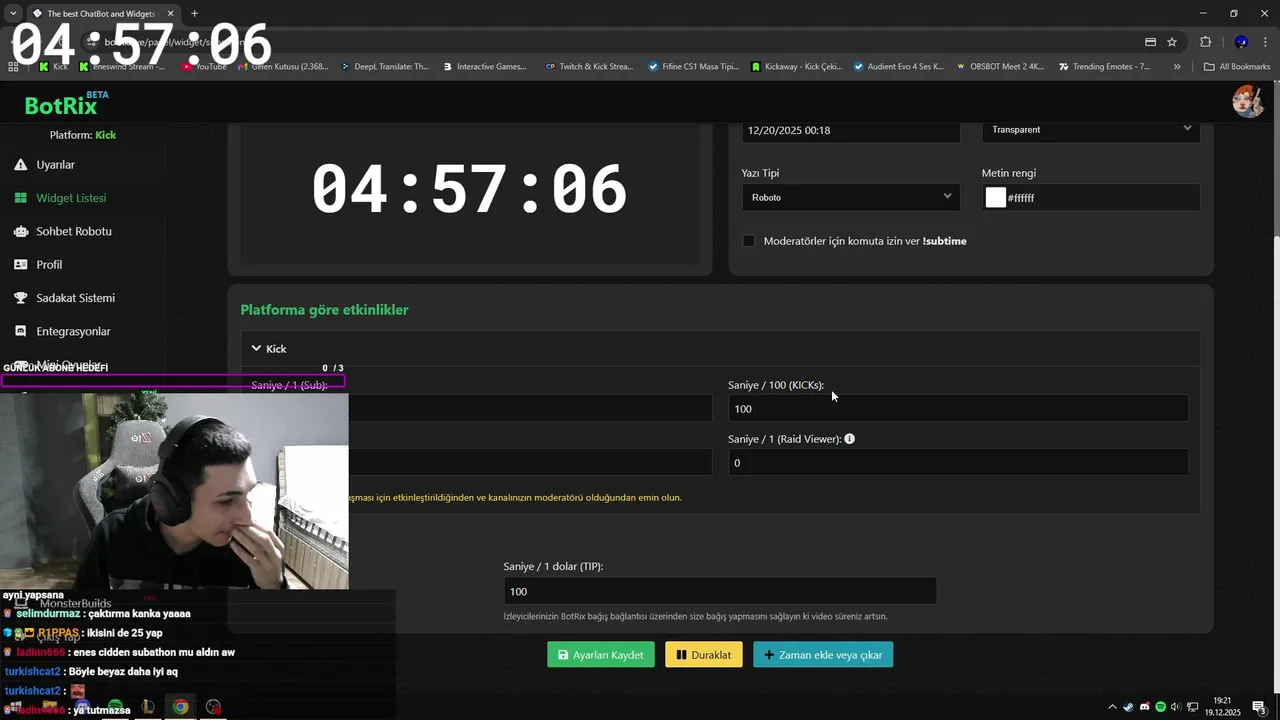Open the Steam tray icon
Image resolution: width=1280 pixels, height=720 pixels.
(x=1129, y=707)
